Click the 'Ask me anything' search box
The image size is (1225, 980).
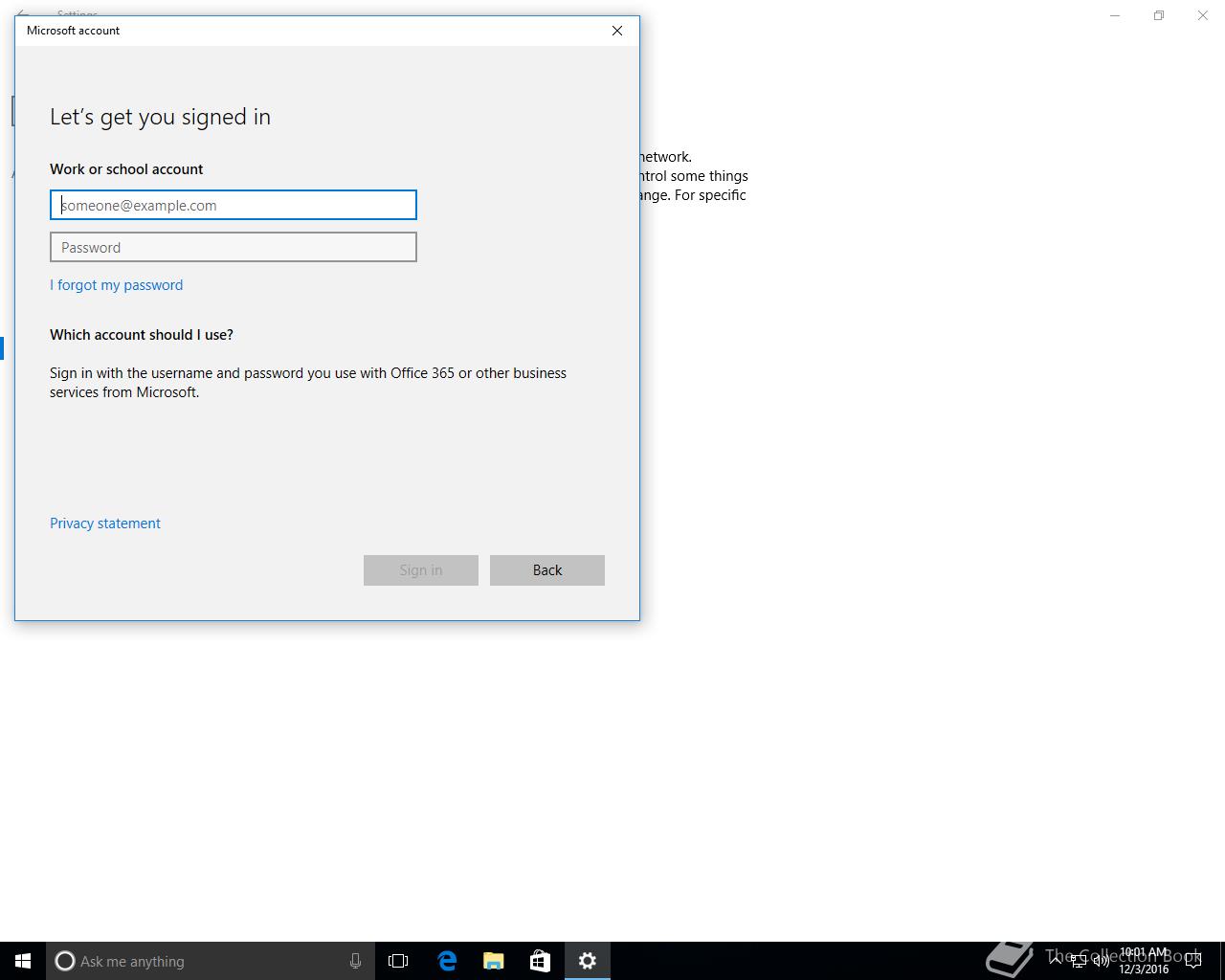point(211,961)
